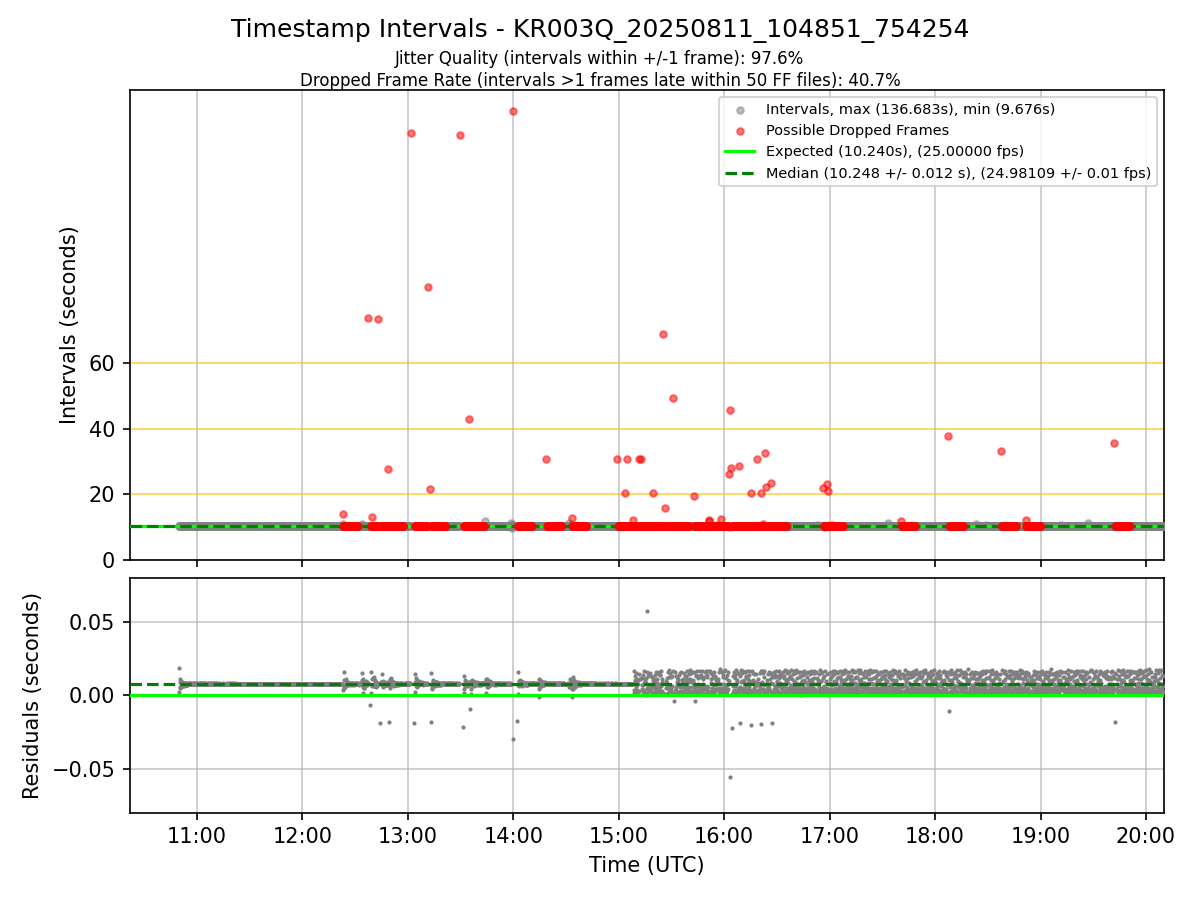Click the 'Time (UTC)' x-axis label
1200x900 pixels.
point(646,865)
